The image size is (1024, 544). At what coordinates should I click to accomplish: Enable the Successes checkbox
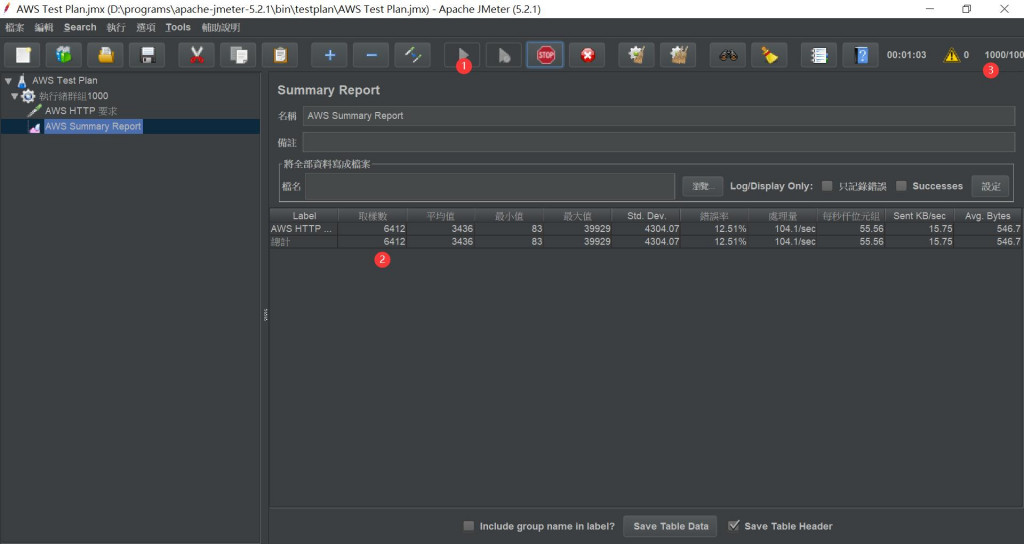pos(901,186)
